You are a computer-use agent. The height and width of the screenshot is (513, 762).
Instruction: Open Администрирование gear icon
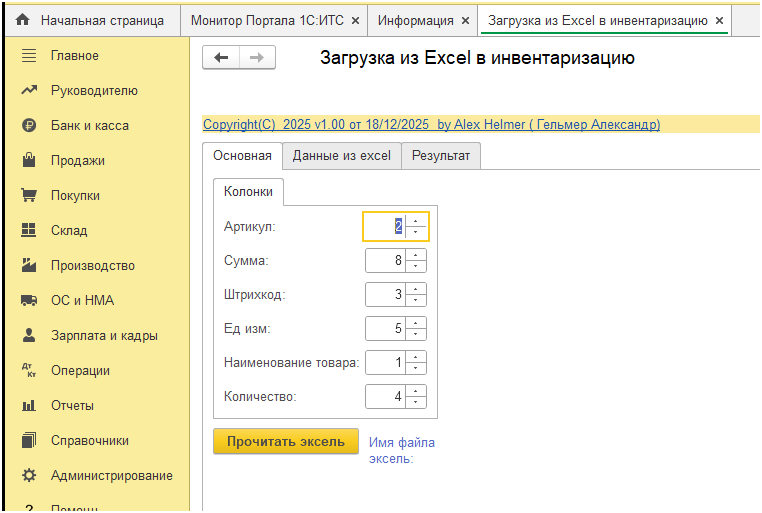[29, 476]
